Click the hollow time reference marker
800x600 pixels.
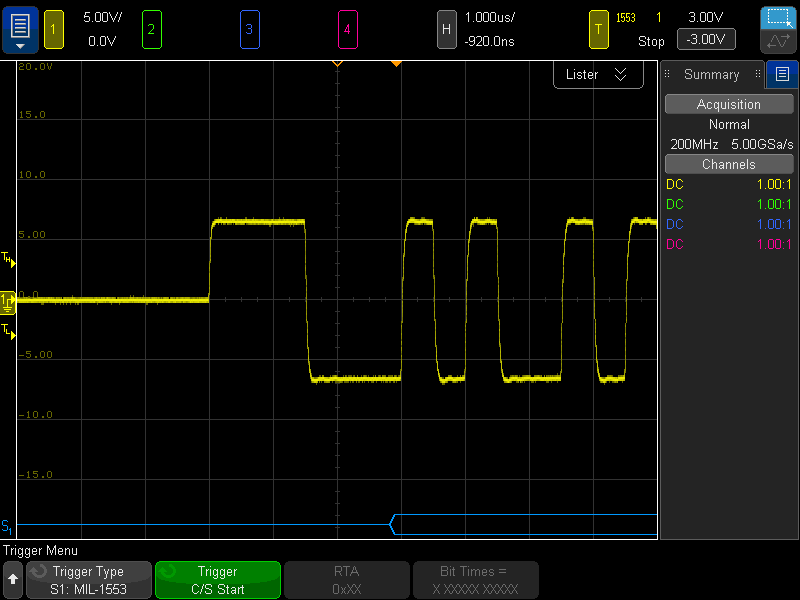(x=337, y=64)
